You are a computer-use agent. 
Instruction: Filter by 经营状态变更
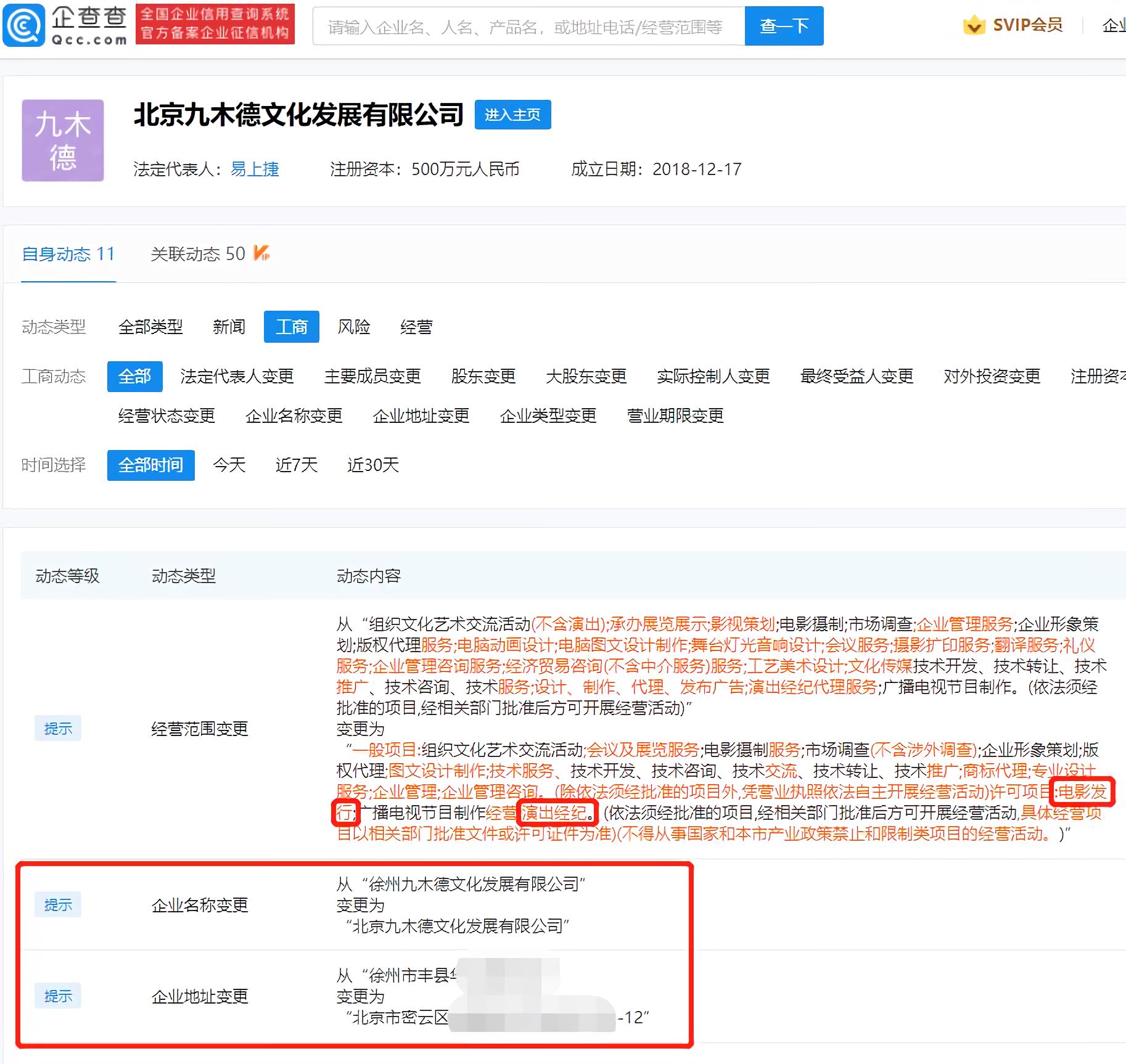click(166, 416)
